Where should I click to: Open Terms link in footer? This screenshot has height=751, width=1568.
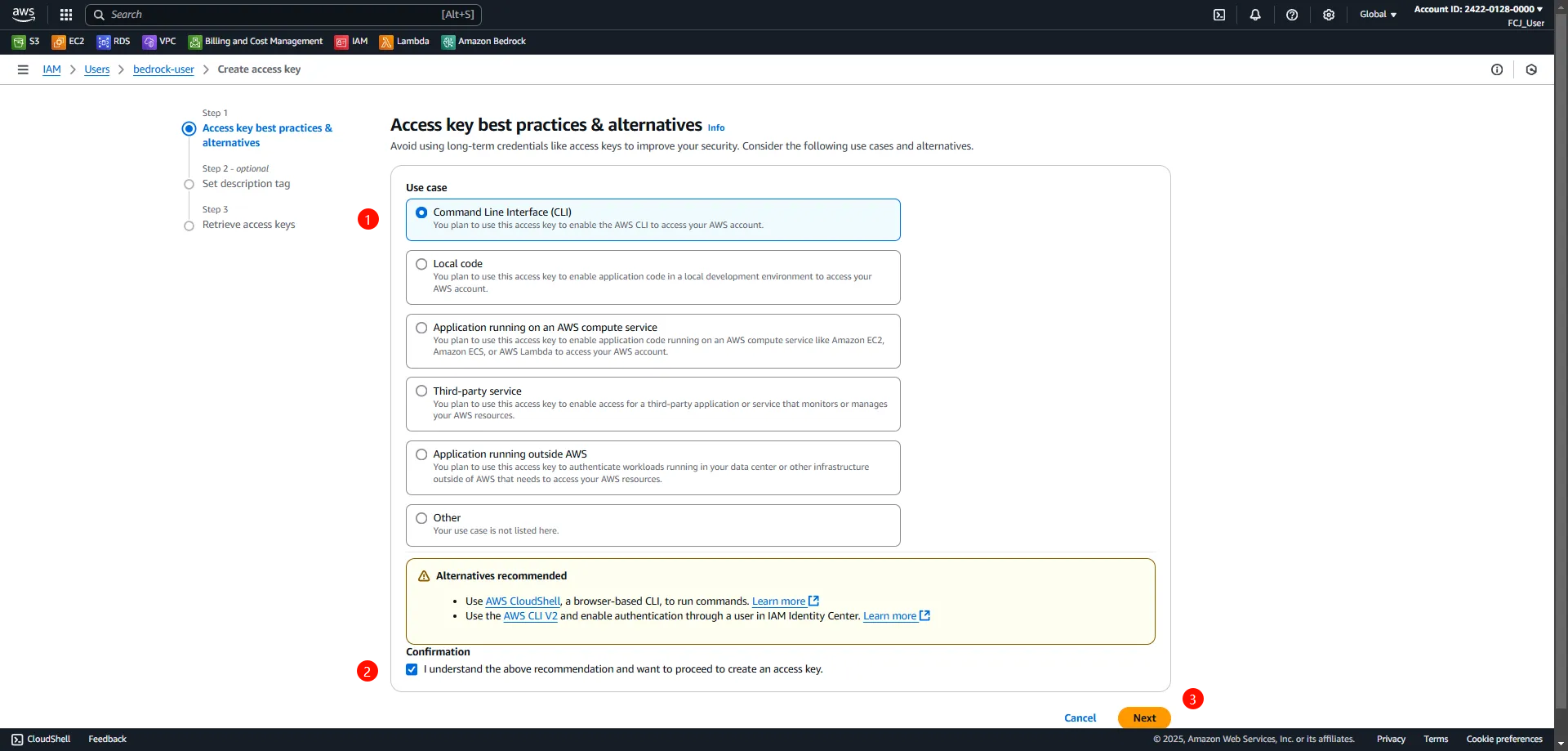[1436, 739]
